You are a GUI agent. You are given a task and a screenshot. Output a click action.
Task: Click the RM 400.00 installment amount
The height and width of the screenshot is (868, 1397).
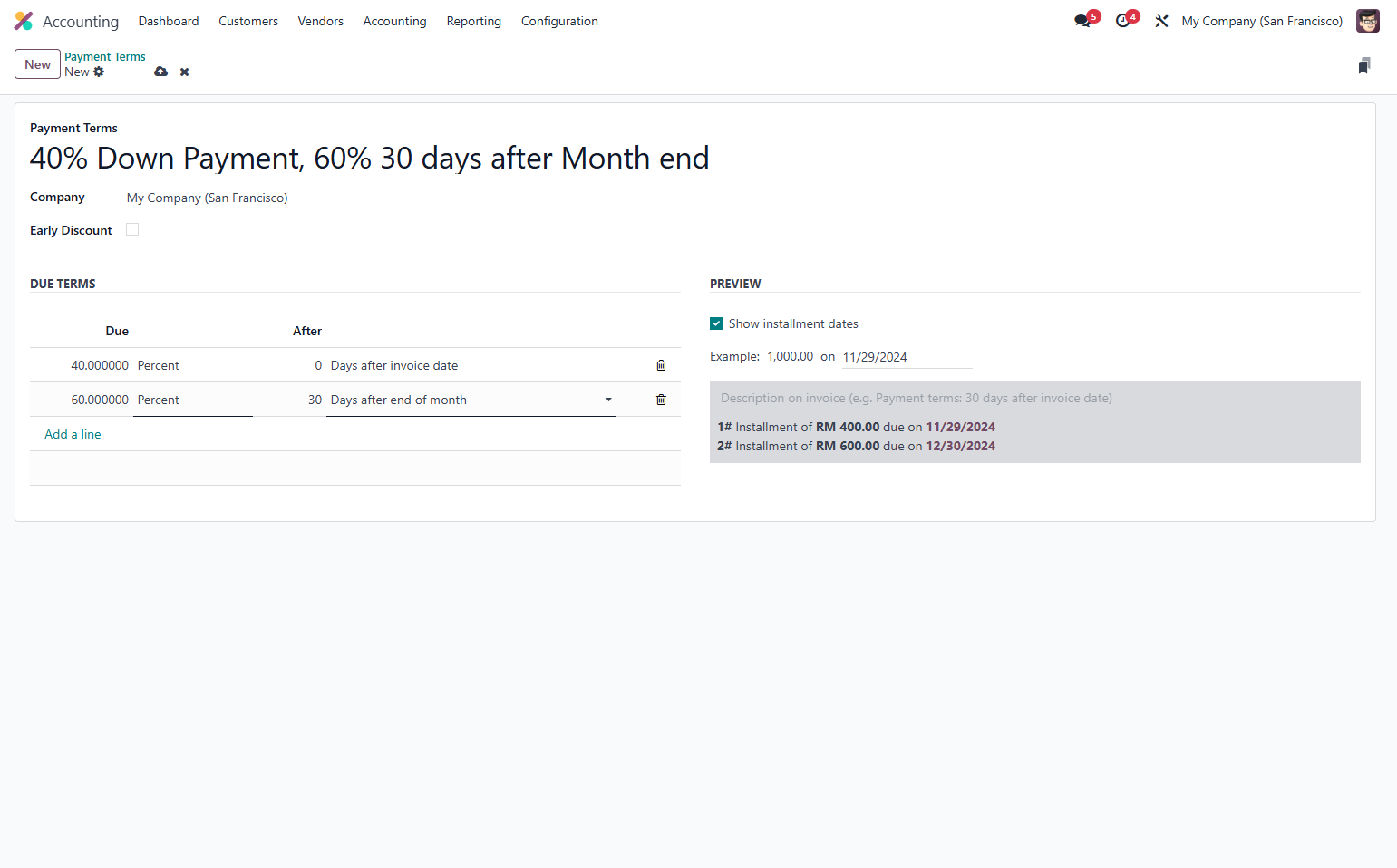(x=848, y=427)
